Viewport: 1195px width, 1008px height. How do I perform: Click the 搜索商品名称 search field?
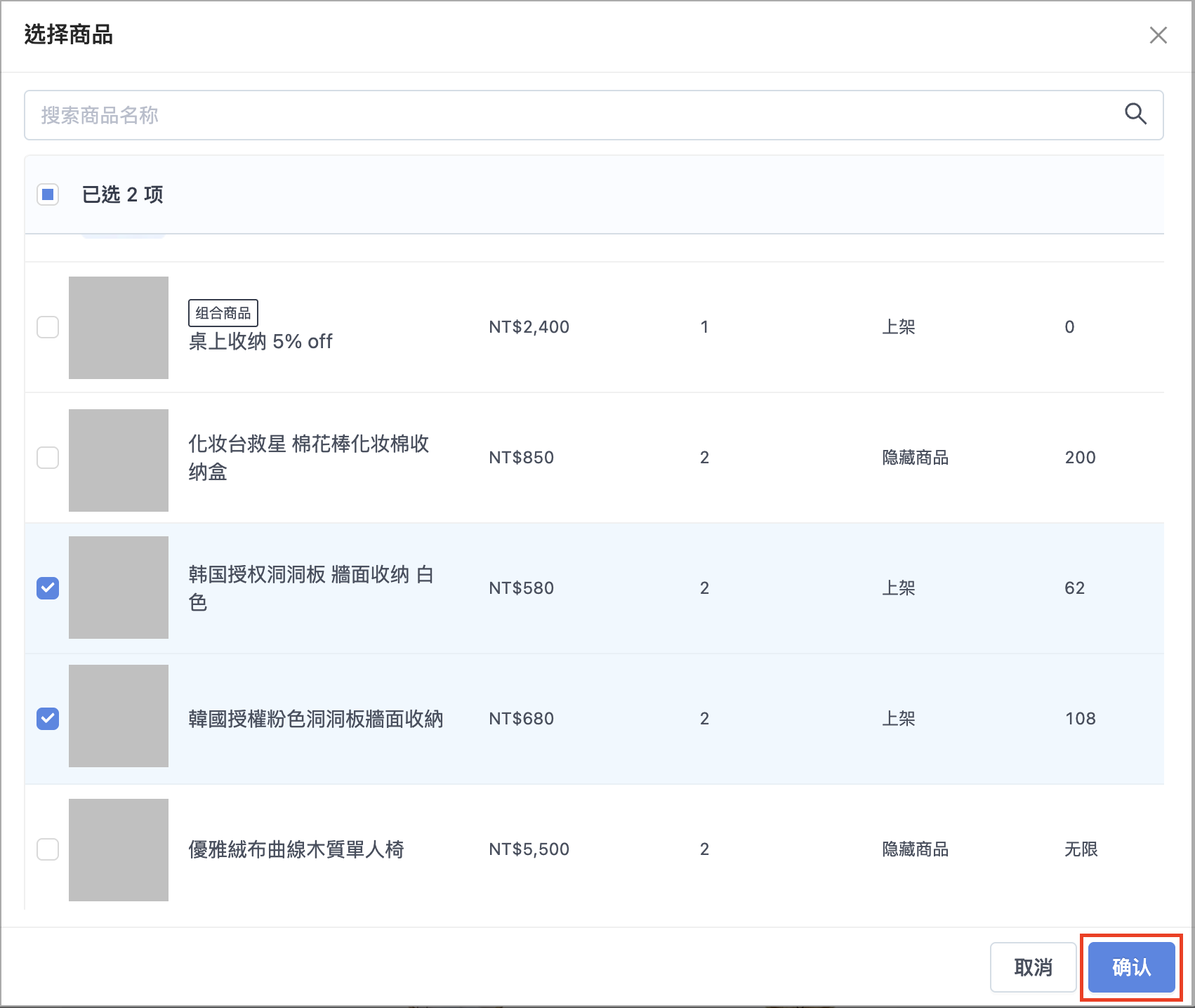(x=593, y=115)
